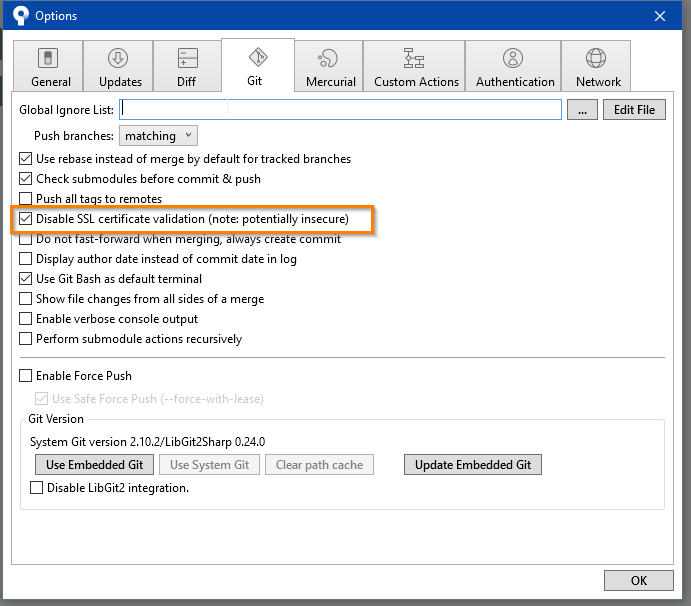The height and width of the screenshot is (606, 691).
Task: Click the Git diamond icon
Action: click(x=258, y=57)
